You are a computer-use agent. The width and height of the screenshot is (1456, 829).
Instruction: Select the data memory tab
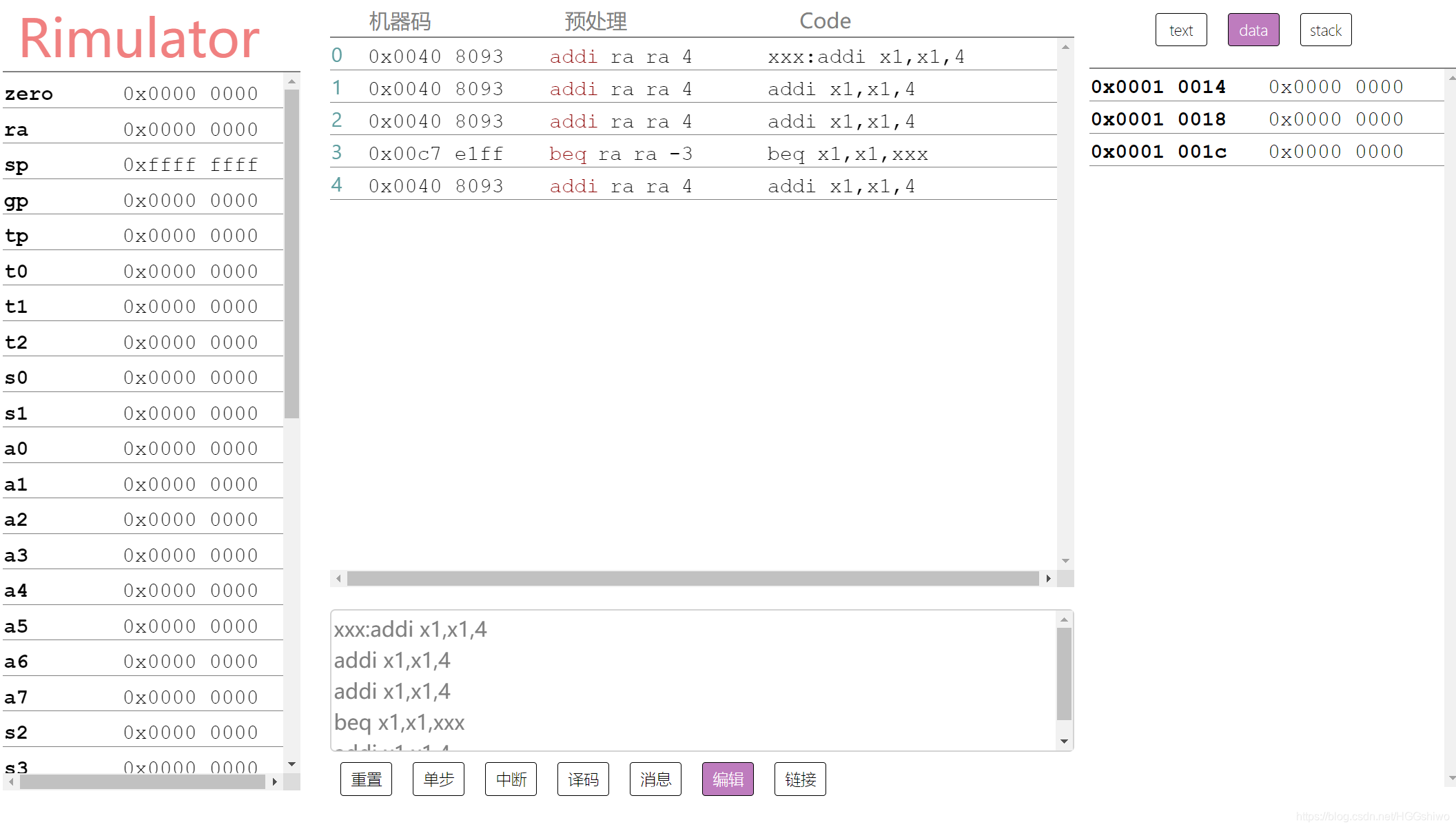coord(1253,30)
